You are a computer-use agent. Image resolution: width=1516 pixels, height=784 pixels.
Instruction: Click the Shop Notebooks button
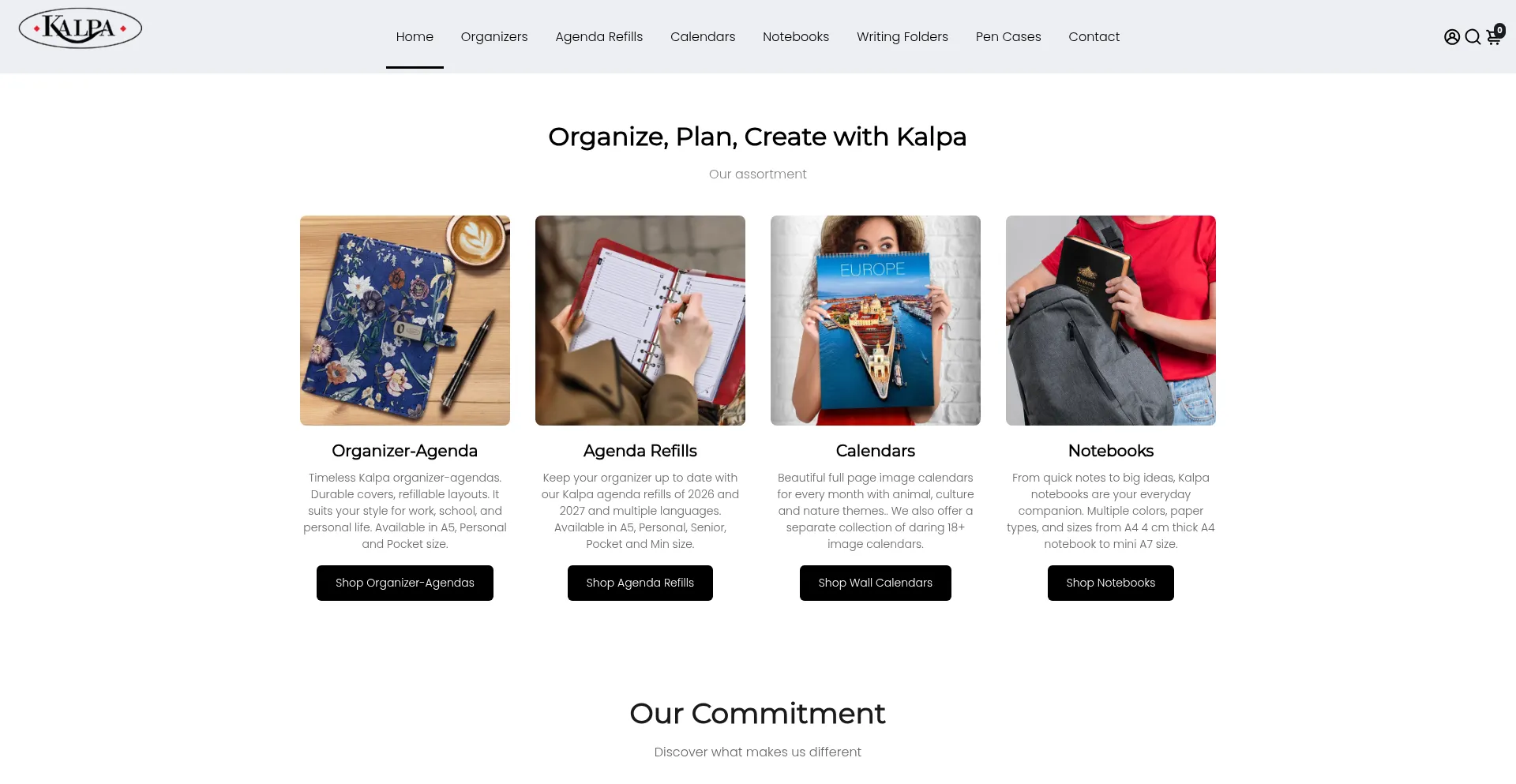[1110, 583]
